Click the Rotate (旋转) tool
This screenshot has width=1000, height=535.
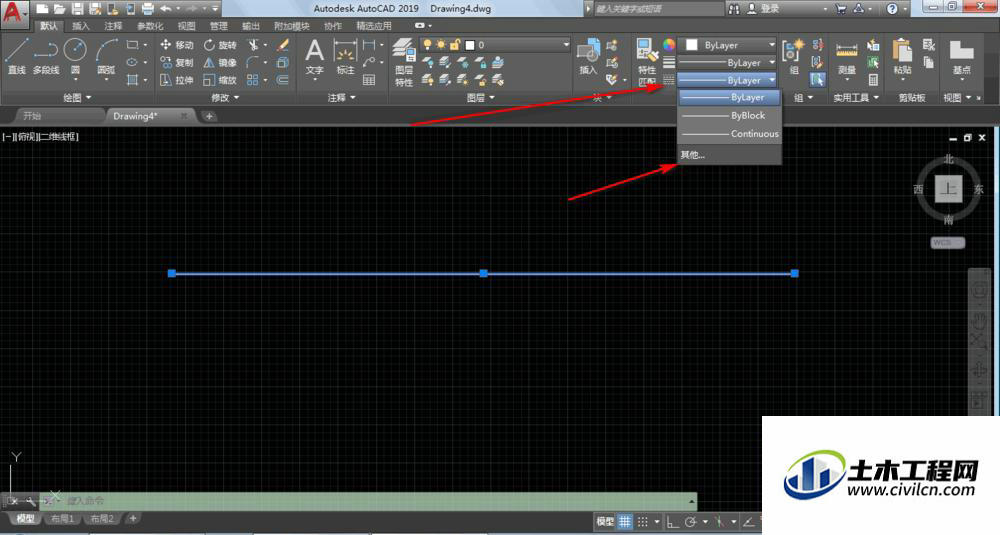[219, 45]
